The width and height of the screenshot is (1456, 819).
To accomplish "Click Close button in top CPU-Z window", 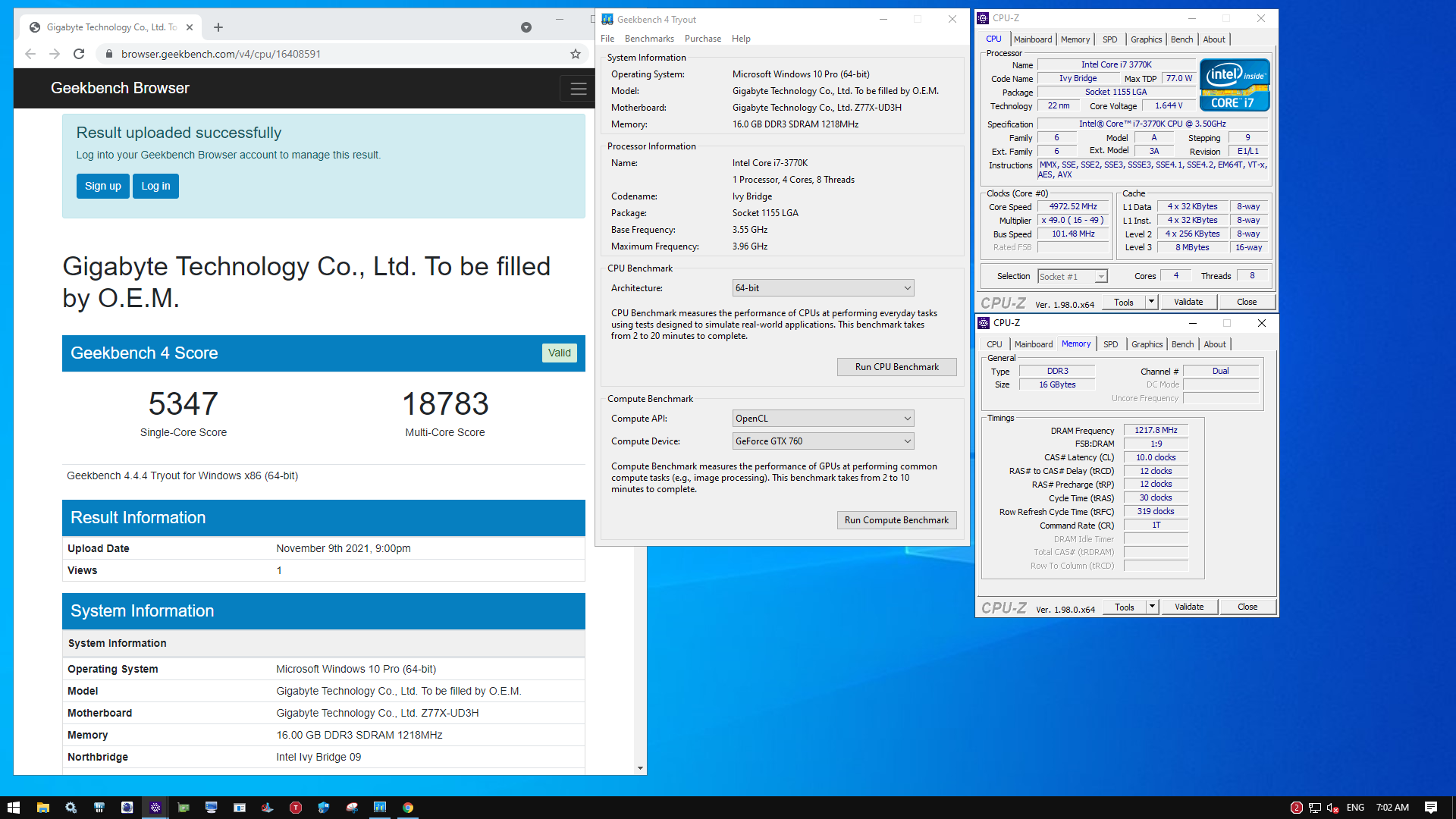I will click(1247, 302).
